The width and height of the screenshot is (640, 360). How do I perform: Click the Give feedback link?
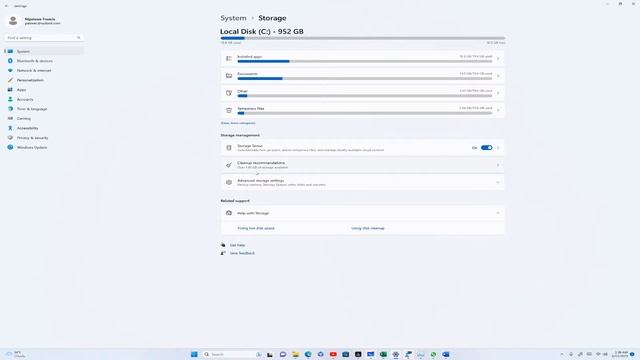[x=242, y=253]
